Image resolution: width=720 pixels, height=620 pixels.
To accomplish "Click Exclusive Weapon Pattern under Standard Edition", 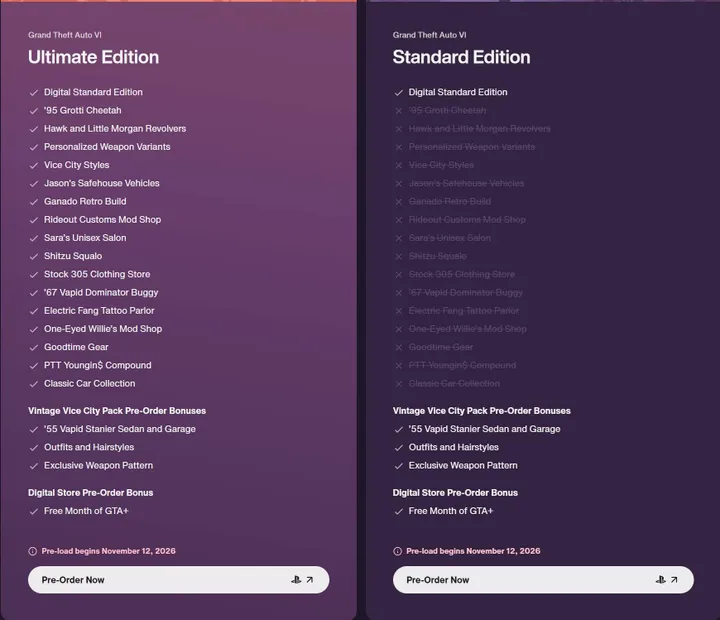I will (463, 466).
